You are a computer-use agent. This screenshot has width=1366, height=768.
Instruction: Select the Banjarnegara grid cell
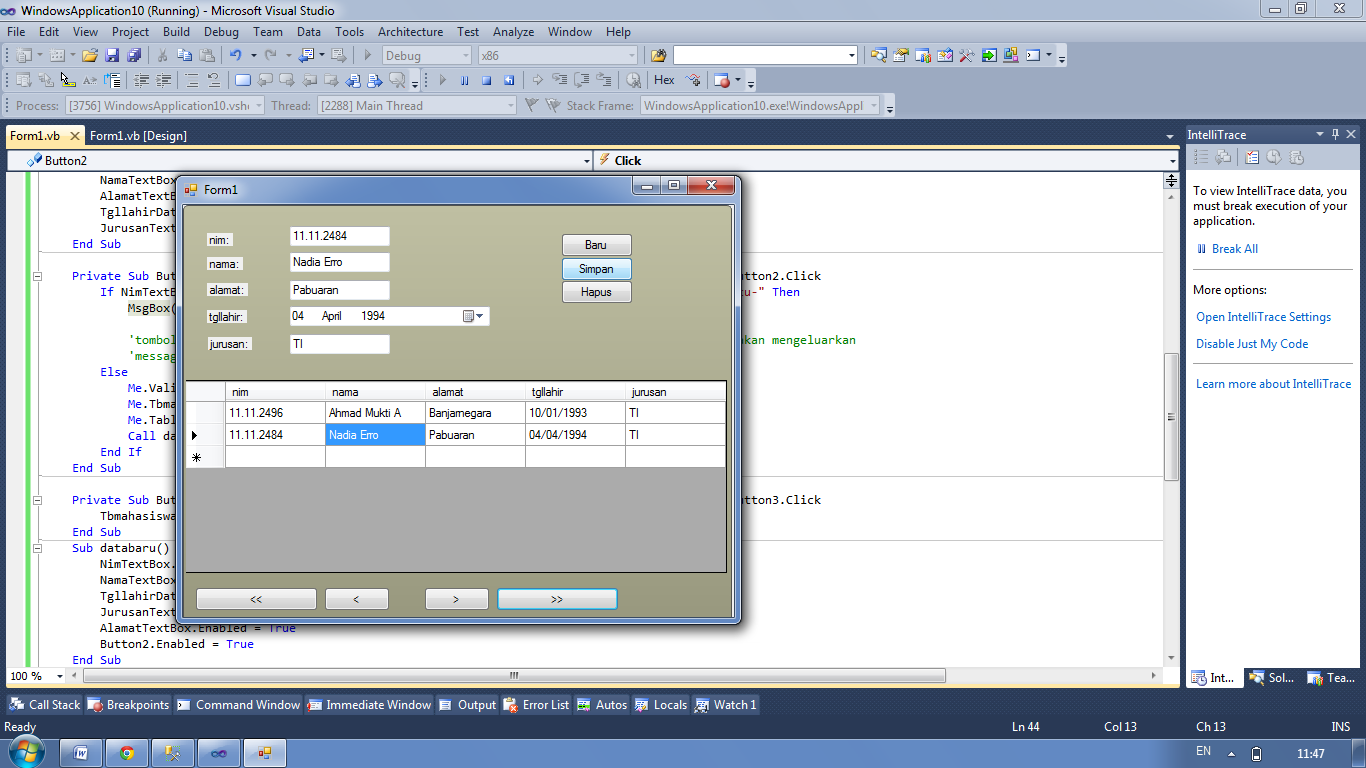(x=475, y=413)
